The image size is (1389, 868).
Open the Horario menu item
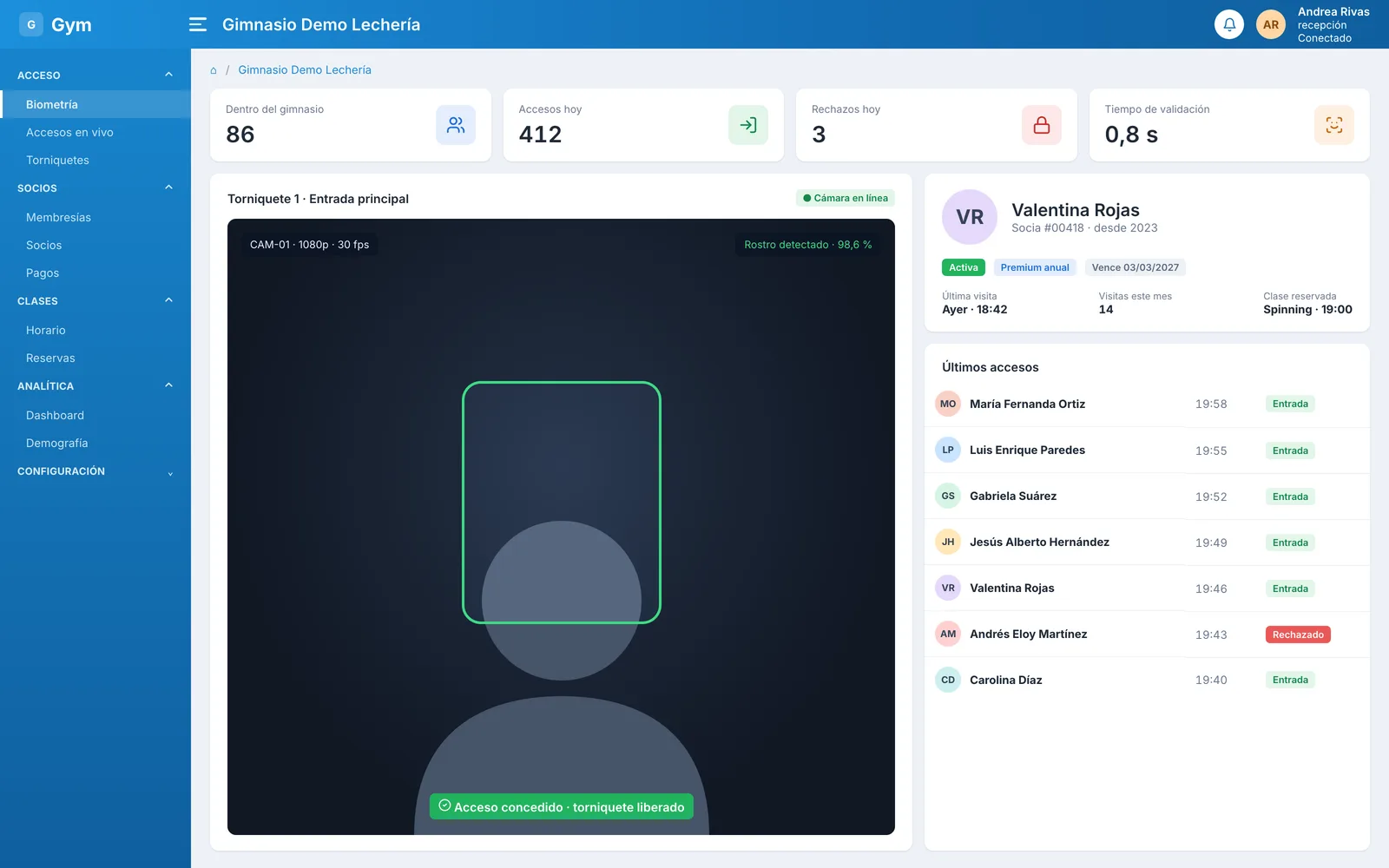coord(95,330)
